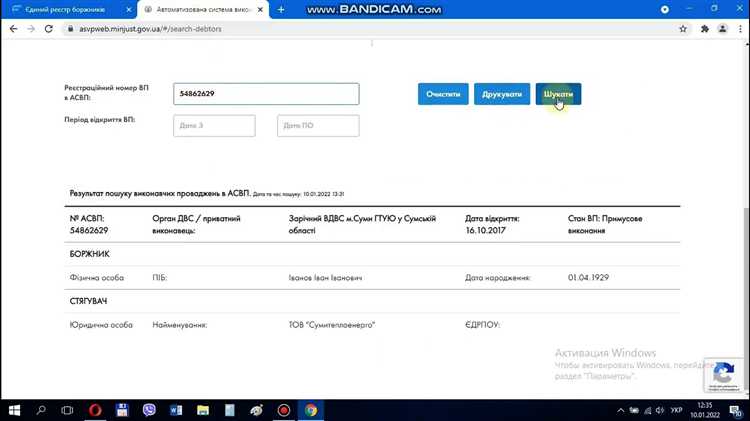Go back to previous page
This screenshot has width=750, height=421.
(x=13, y=29)
